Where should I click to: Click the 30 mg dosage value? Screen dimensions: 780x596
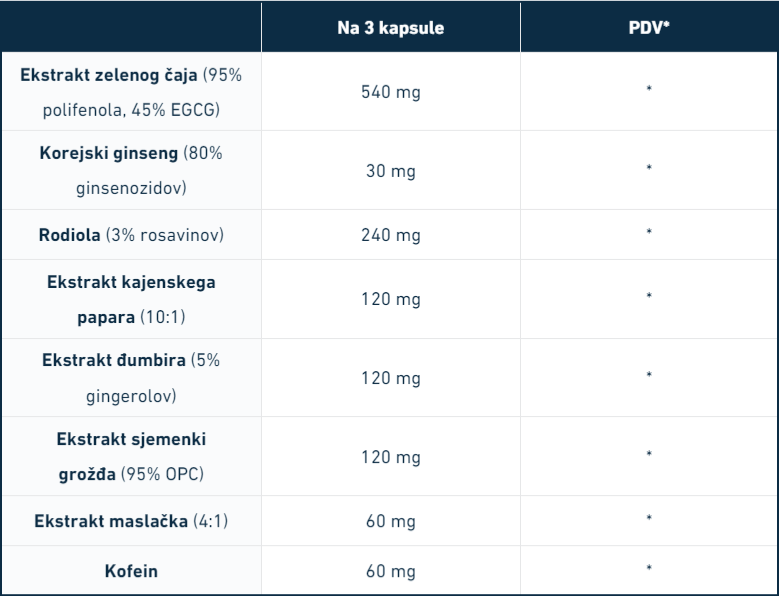[390, 171]
